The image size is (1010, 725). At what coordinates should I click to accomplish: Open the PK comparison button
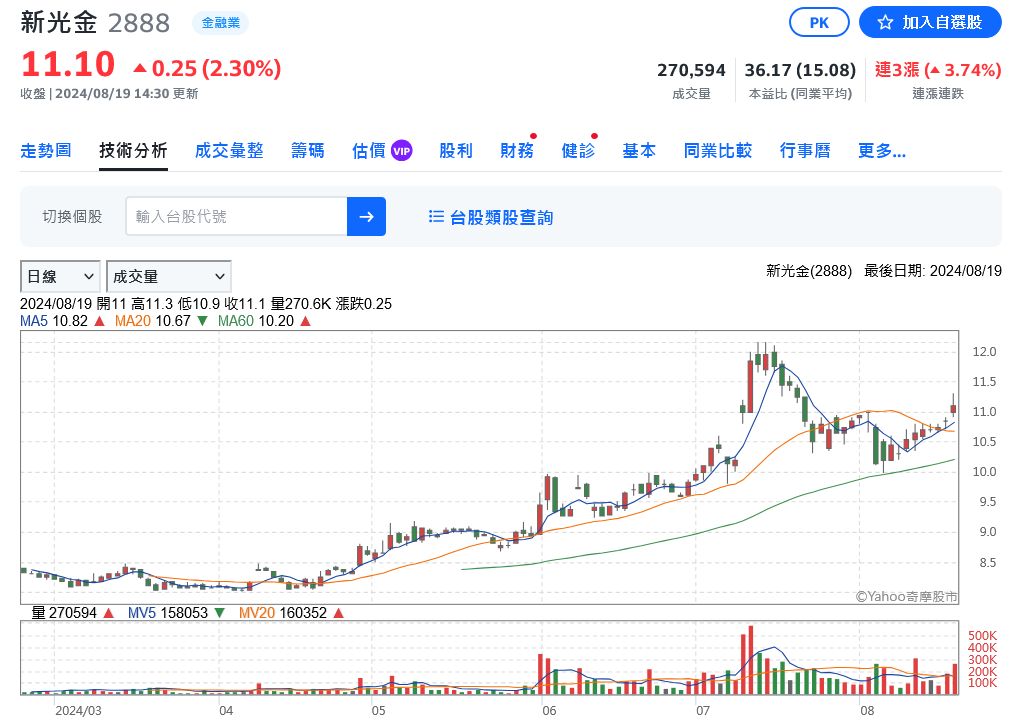coord(819,23)
